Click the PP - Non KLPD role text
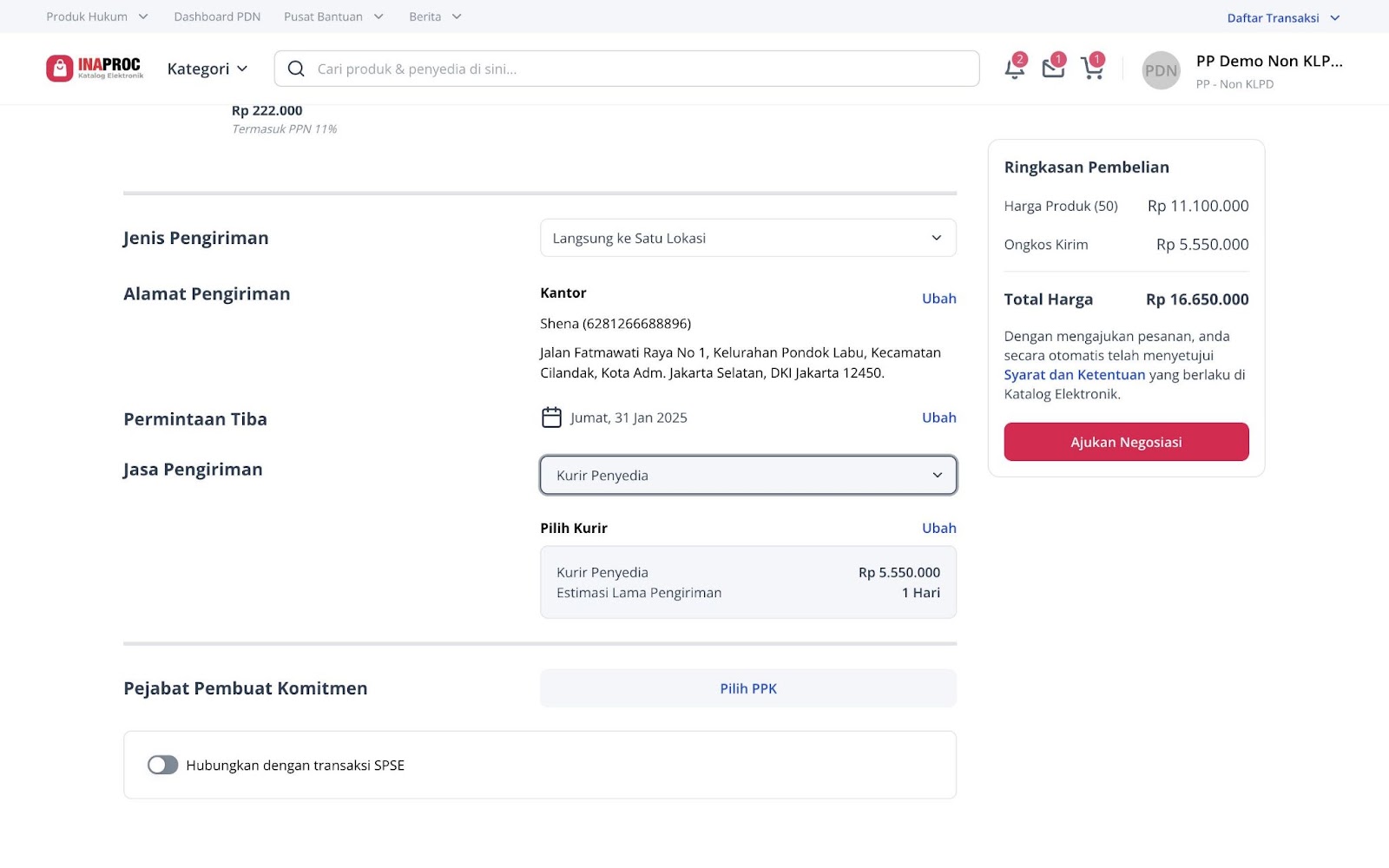1389x868 pixels. pos(1234,84)
